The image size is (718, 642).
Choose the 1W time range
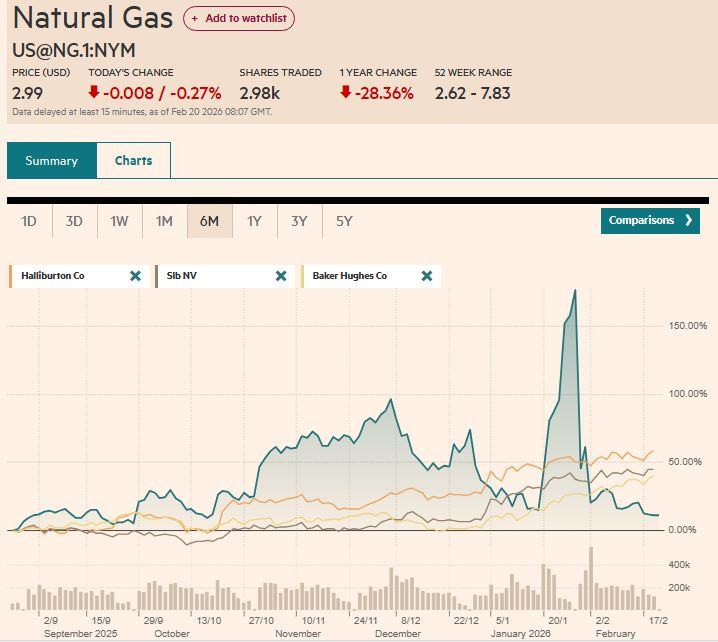[119, 221]
